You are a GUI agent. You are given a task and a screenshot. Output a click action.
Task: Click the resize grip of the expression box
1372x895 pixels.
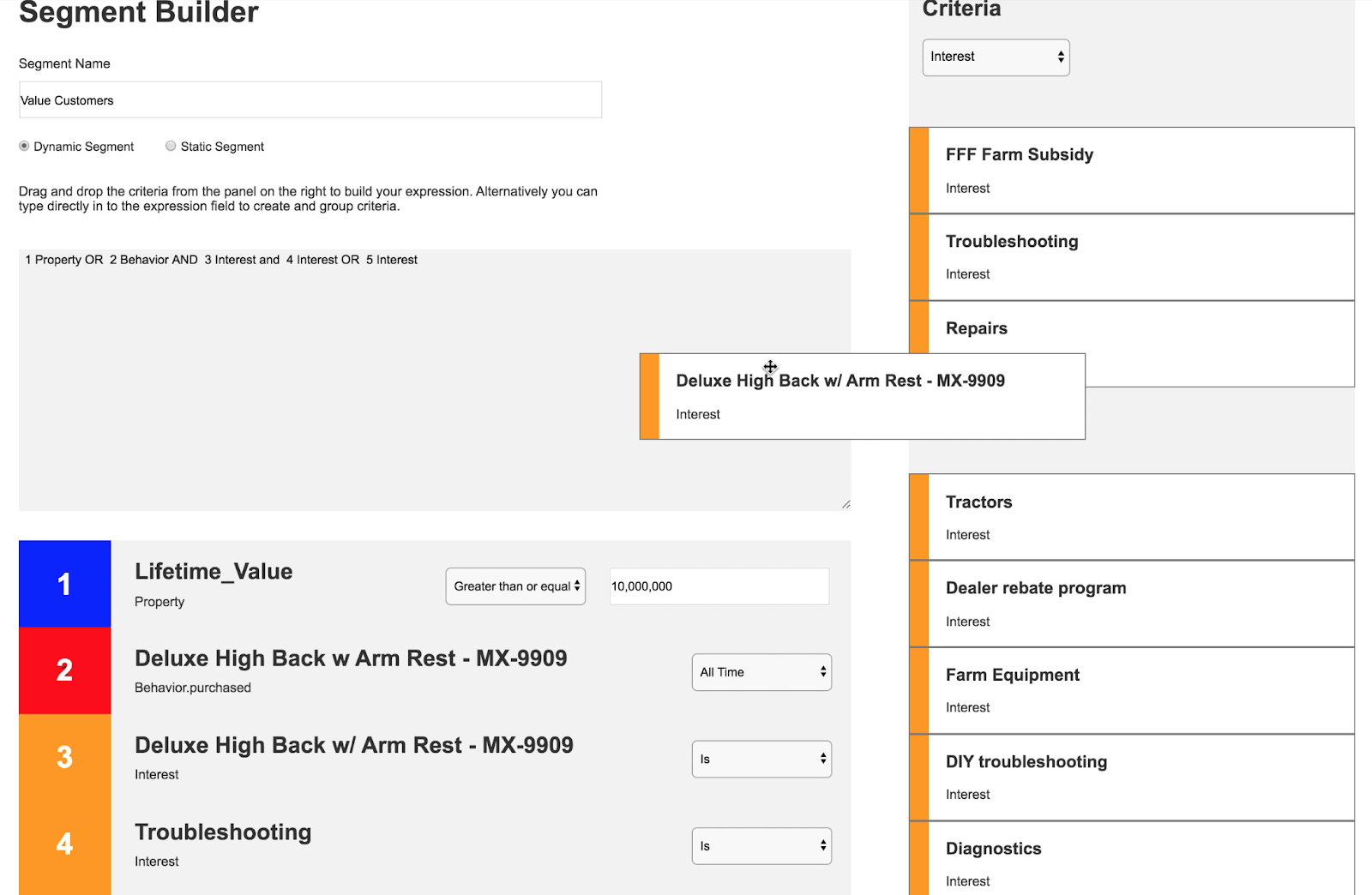pos(846,503)
